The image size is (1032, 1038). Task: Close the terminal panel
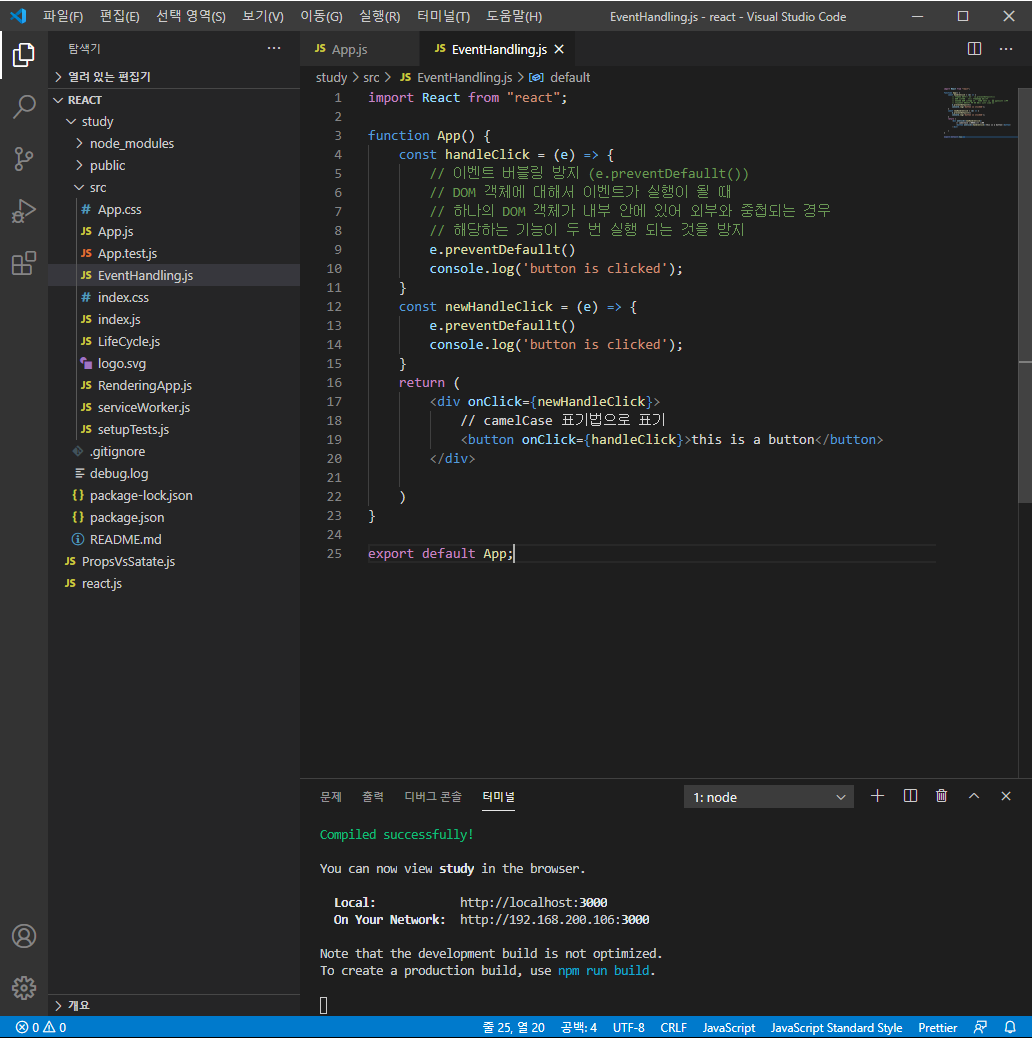1006,796
